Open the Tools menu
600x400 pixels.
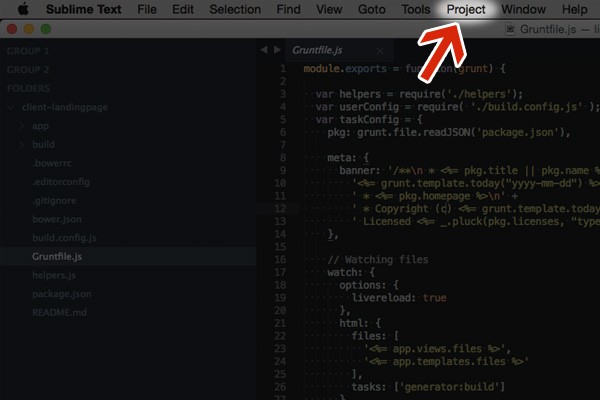415,10
